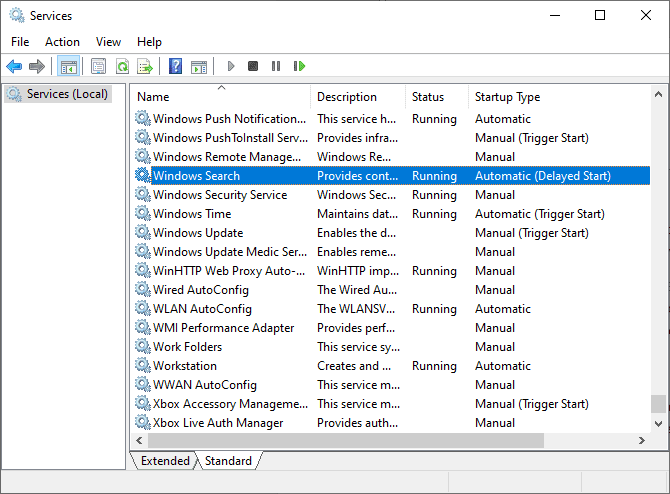Viewport: 670px width, 494px height.
Task: Toggle Show/Hide Action Pane icon
Action: point(199,67)
